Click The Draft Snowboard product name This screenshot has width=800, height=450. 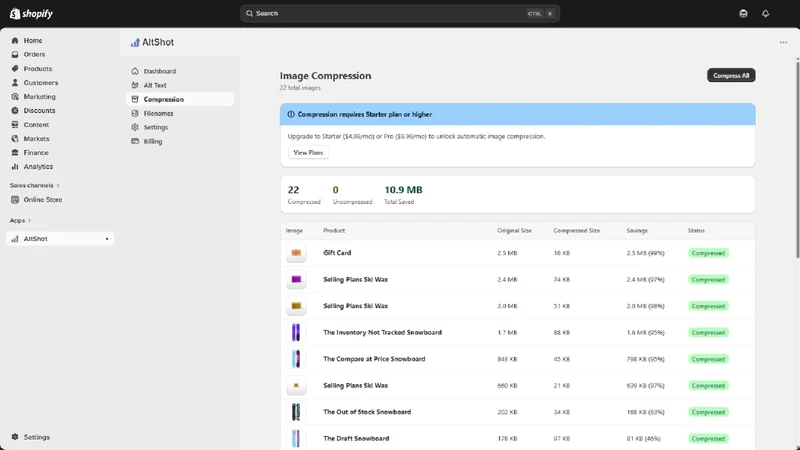click(356, 438)
